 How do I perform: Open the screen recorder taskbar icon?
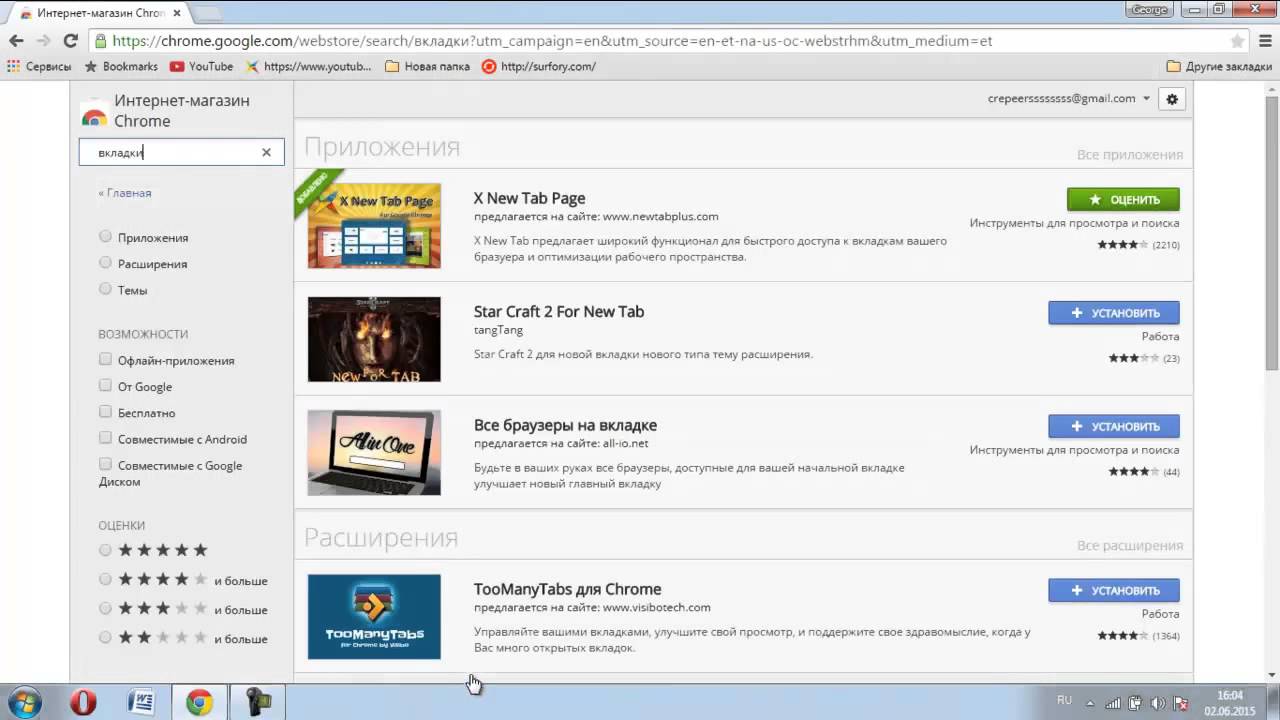257,703
